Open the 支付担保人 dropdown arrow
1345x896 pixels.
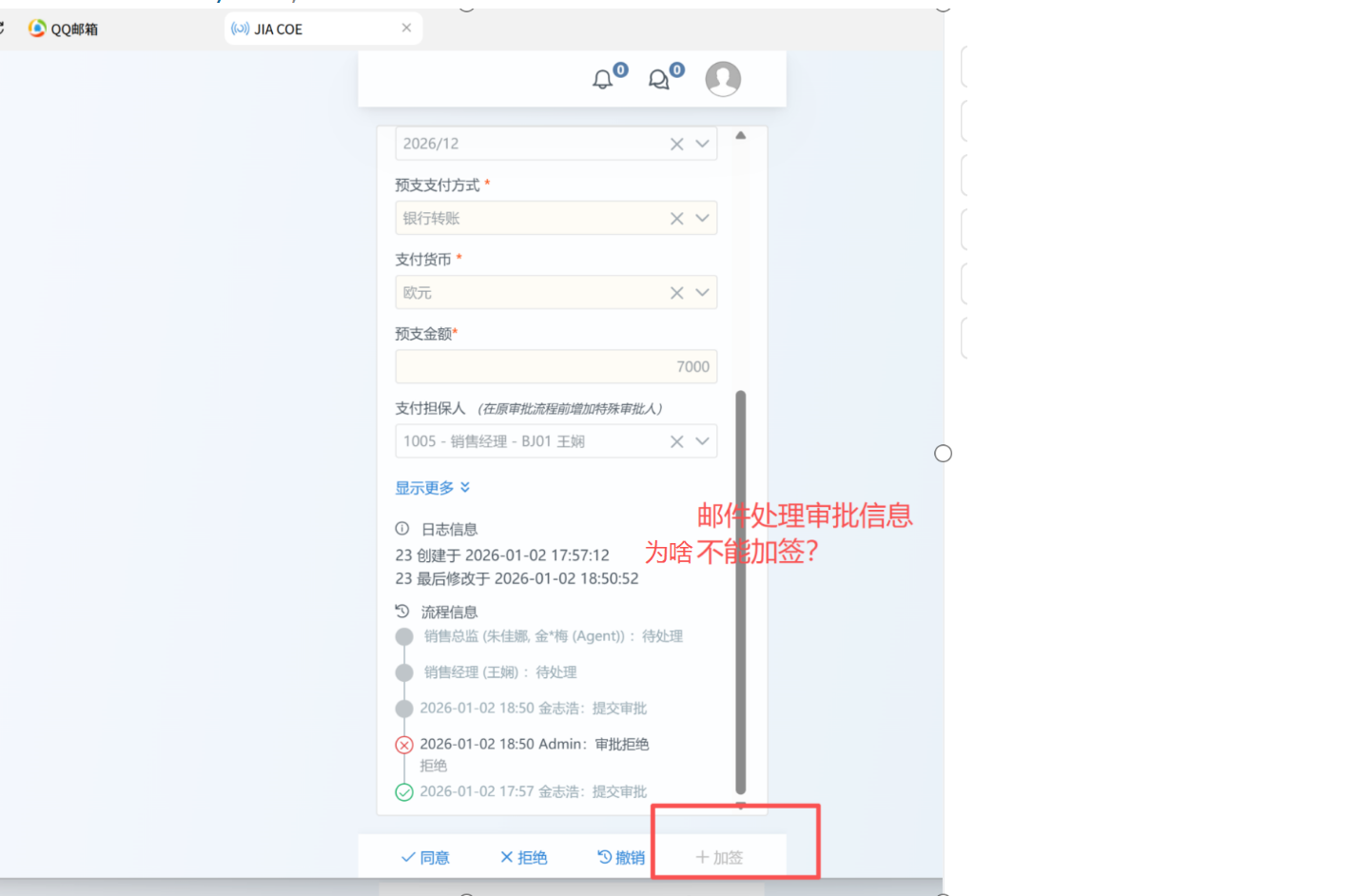(x=702, y=441)
